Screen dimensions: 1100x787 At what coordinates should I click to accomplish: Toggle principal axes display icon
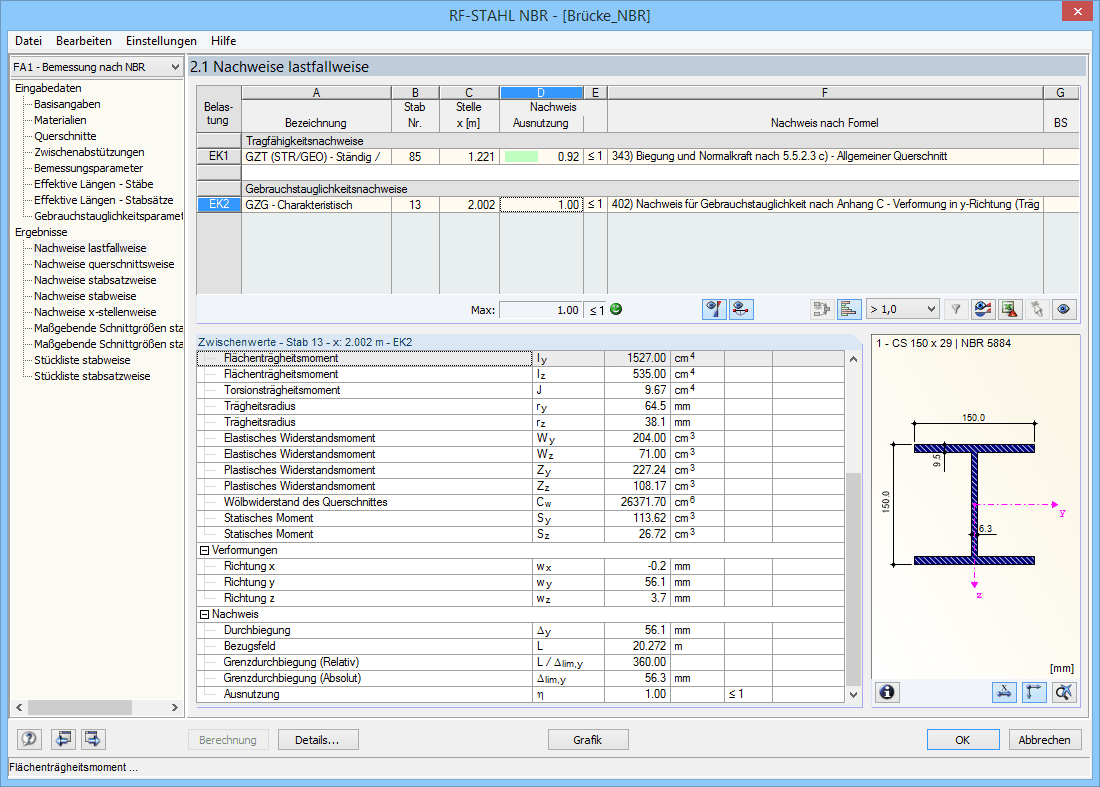[1034, 692]
